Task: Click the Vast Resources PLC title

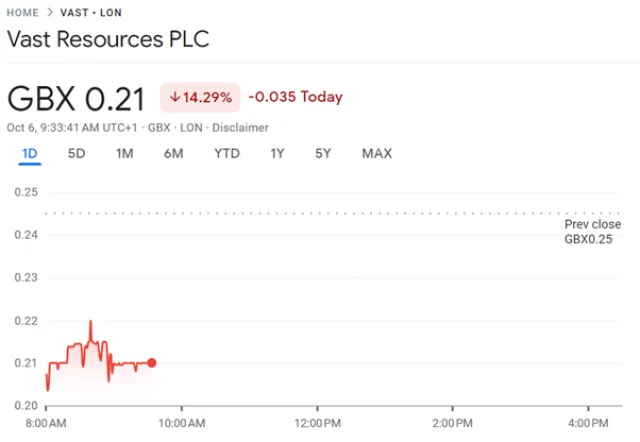Action: 108,41
